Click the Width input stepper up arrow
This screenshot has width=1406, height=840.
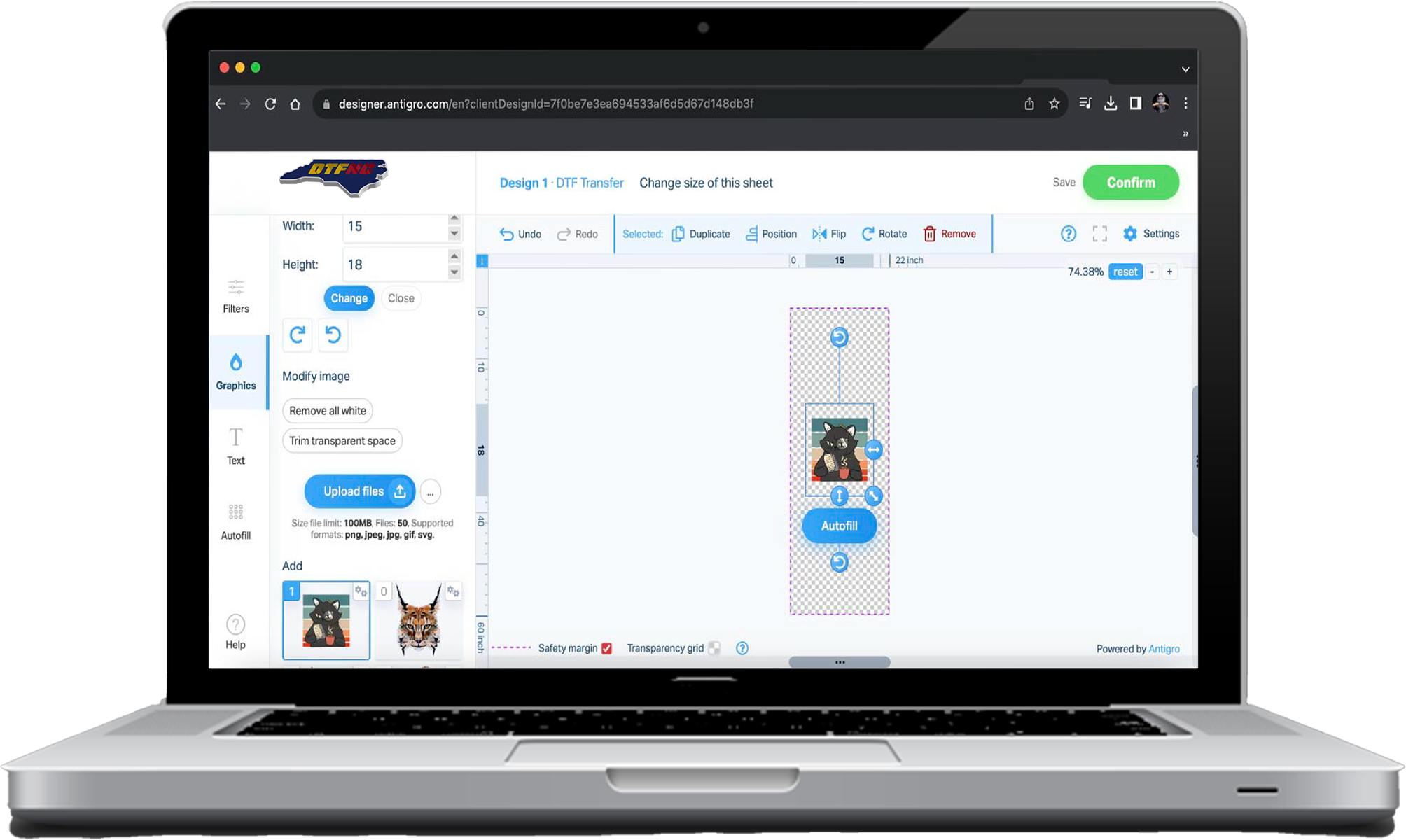tap(455, 219)
